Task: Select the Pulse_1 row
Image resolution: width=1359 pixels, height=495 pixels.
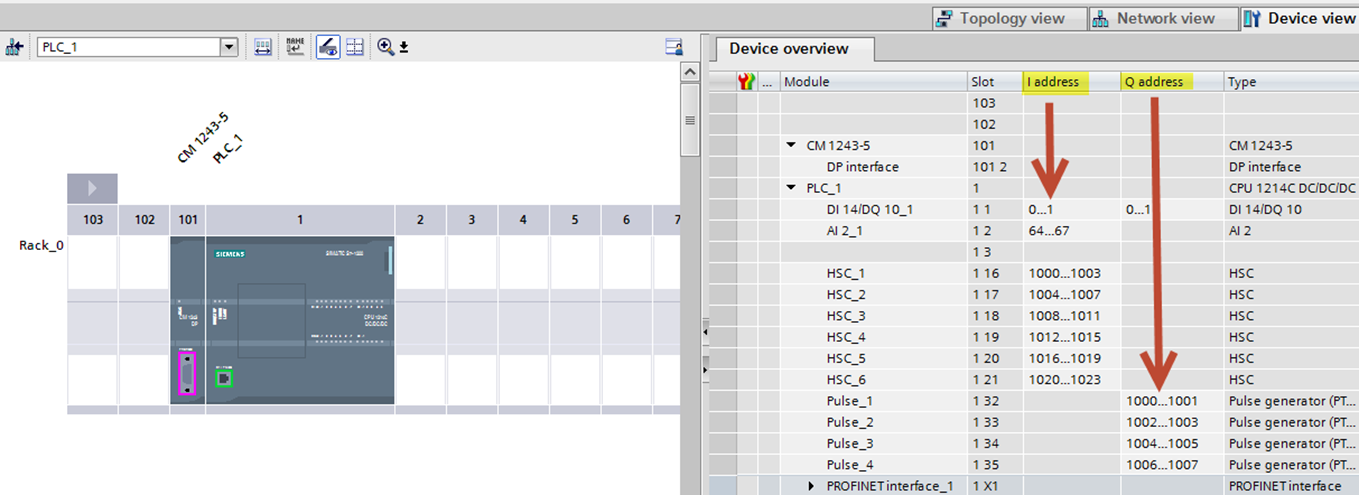Action: click(x=1034, y=401)
